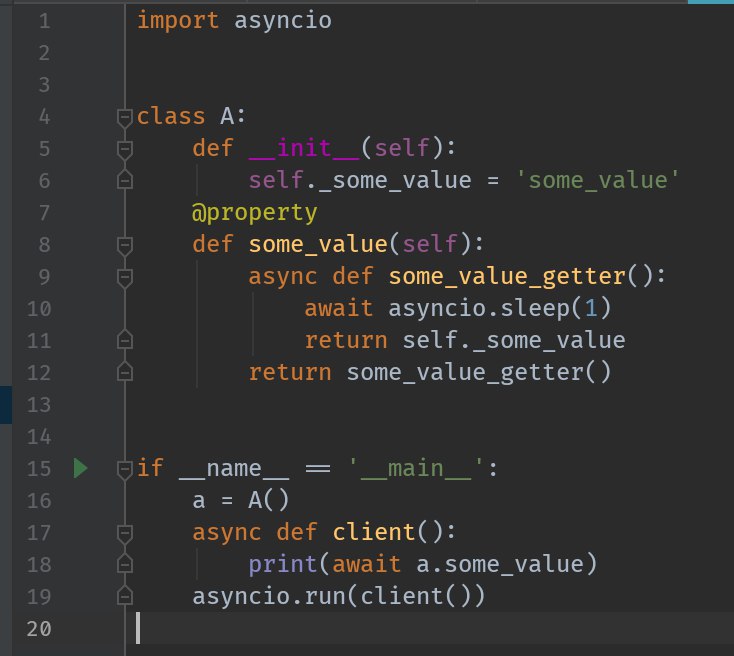Viewport: 734px width, 656px height.
Task: Click line number 7 in gutter
Action: [x=44, y=213]
